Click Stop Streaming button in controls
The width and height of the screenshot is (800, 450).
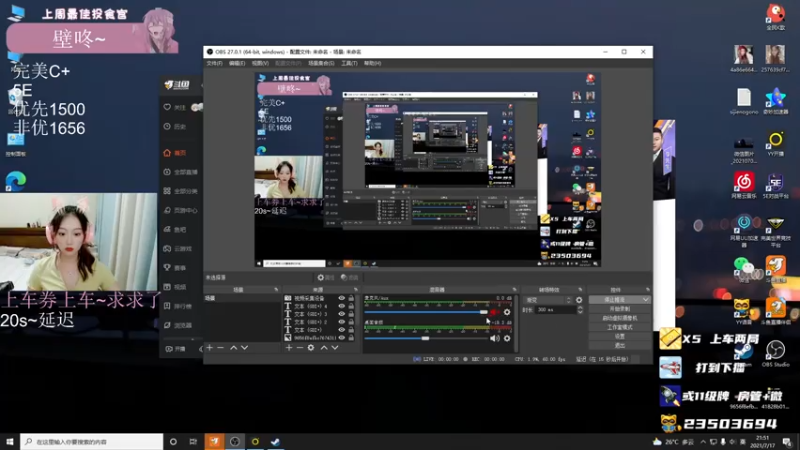[615, 299]
